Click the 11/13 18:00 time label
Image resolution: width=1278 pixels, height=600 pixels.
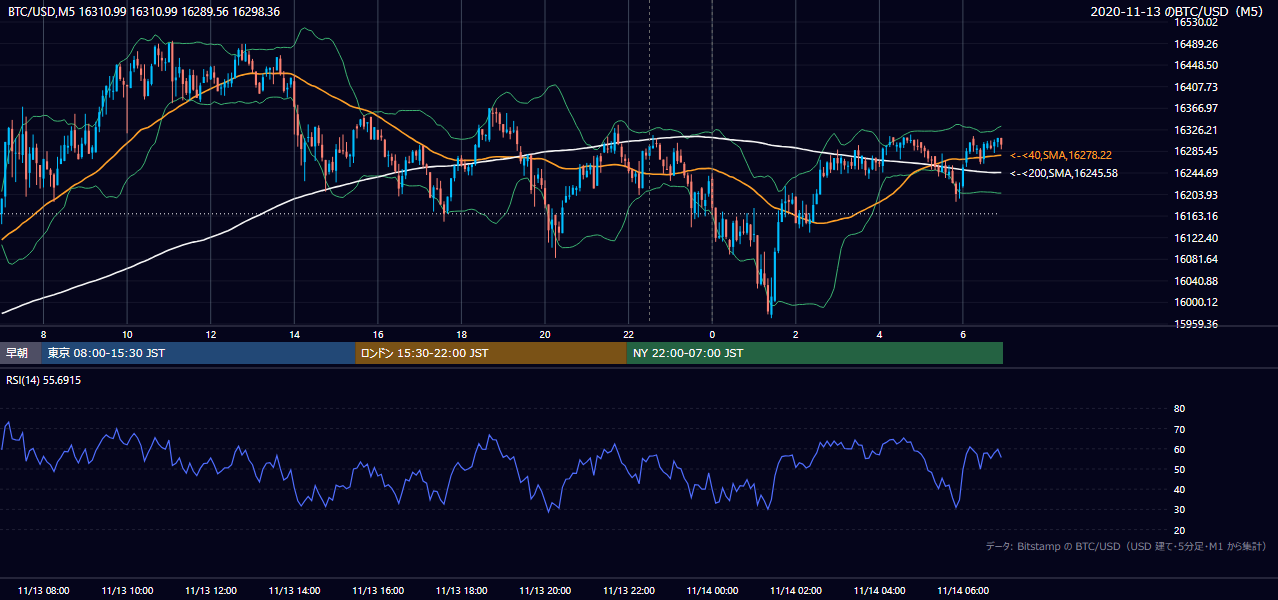coord(461,591)
